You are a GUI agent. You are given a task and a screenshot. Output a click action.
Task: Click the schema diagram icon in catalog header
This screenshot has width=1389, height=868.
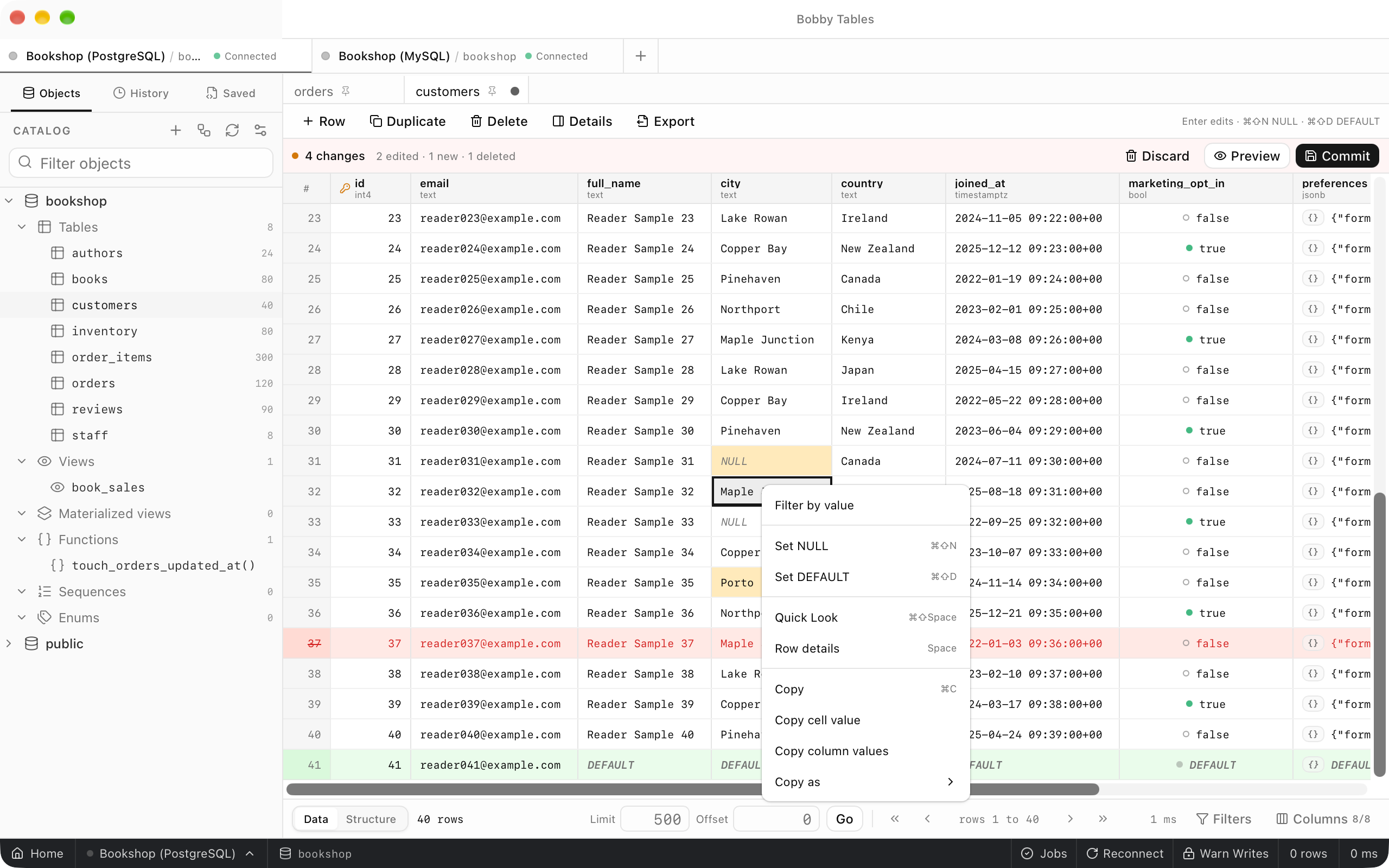[x=204, y=130]
